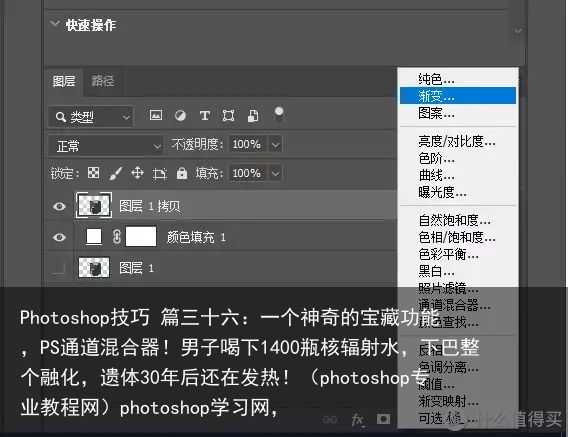This screenshot has width=568, height=437.
Task: Choose 曝光度… adjustment
Action: click(x=458, y=192)
